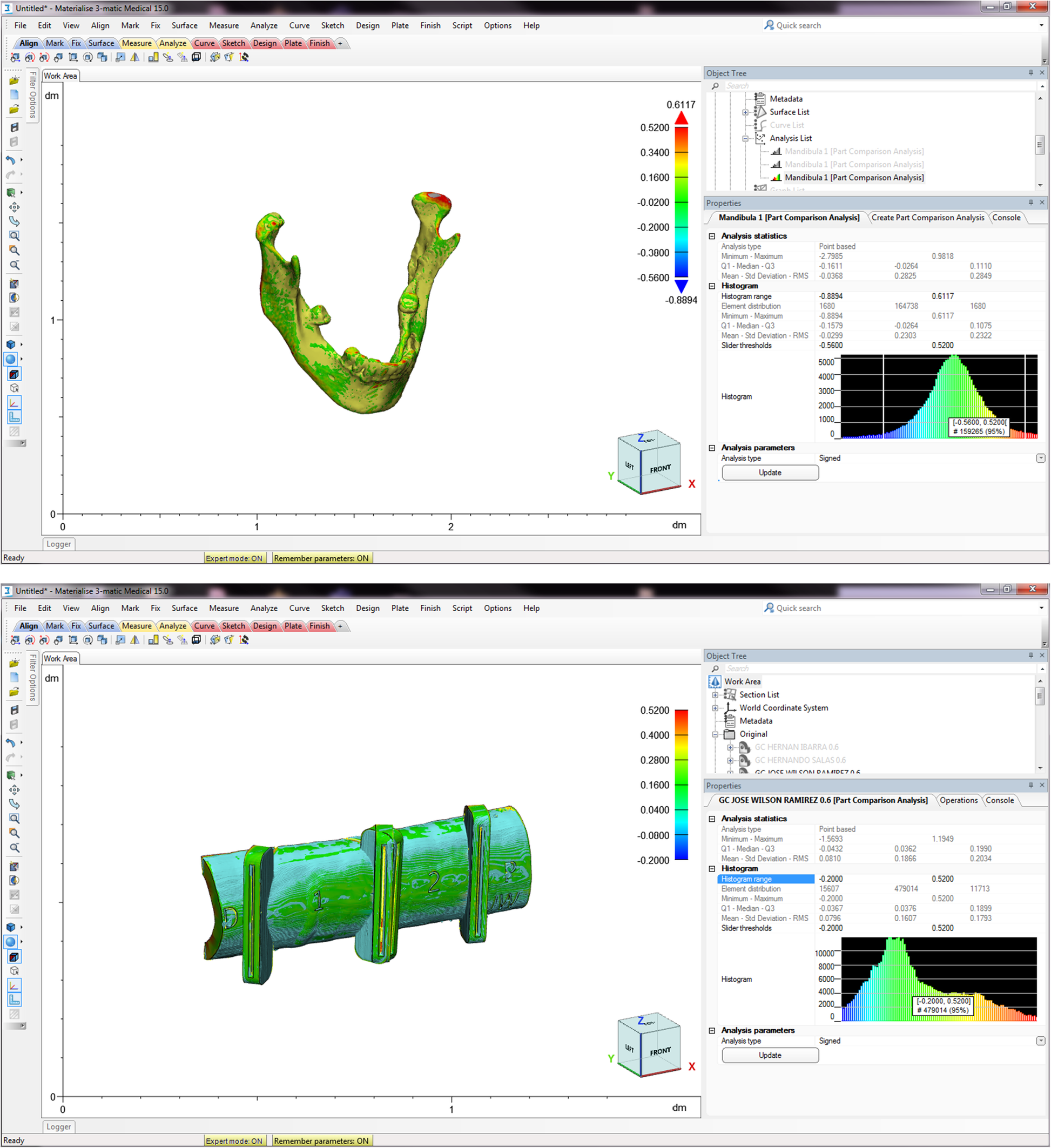Click view cube FRONT face in bottom window
The width and height of the screenshot is (1051, 1148).
click(x=660, y=1051)
